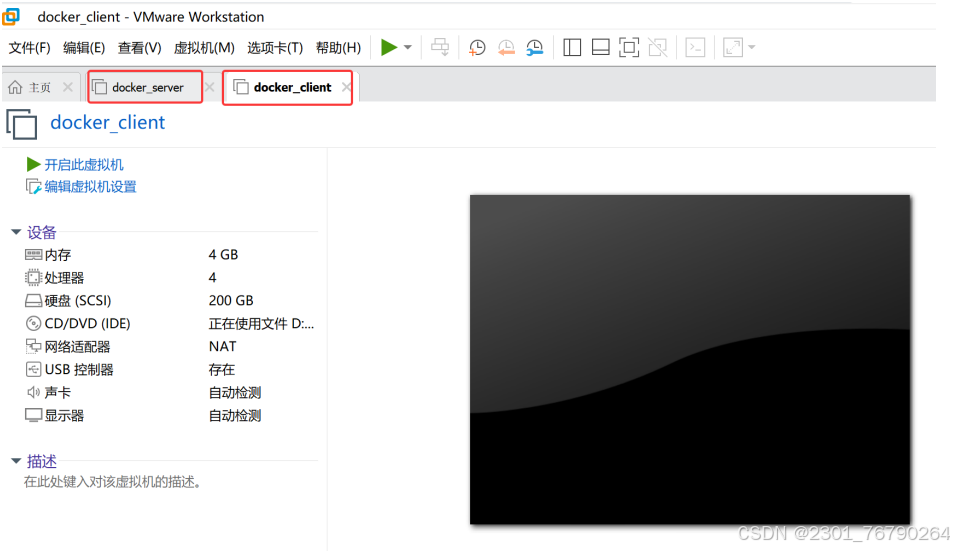This screenshot has height=551, width=954.
Task: Take a snapshot with the clock-plus icon
Action: 477,47
